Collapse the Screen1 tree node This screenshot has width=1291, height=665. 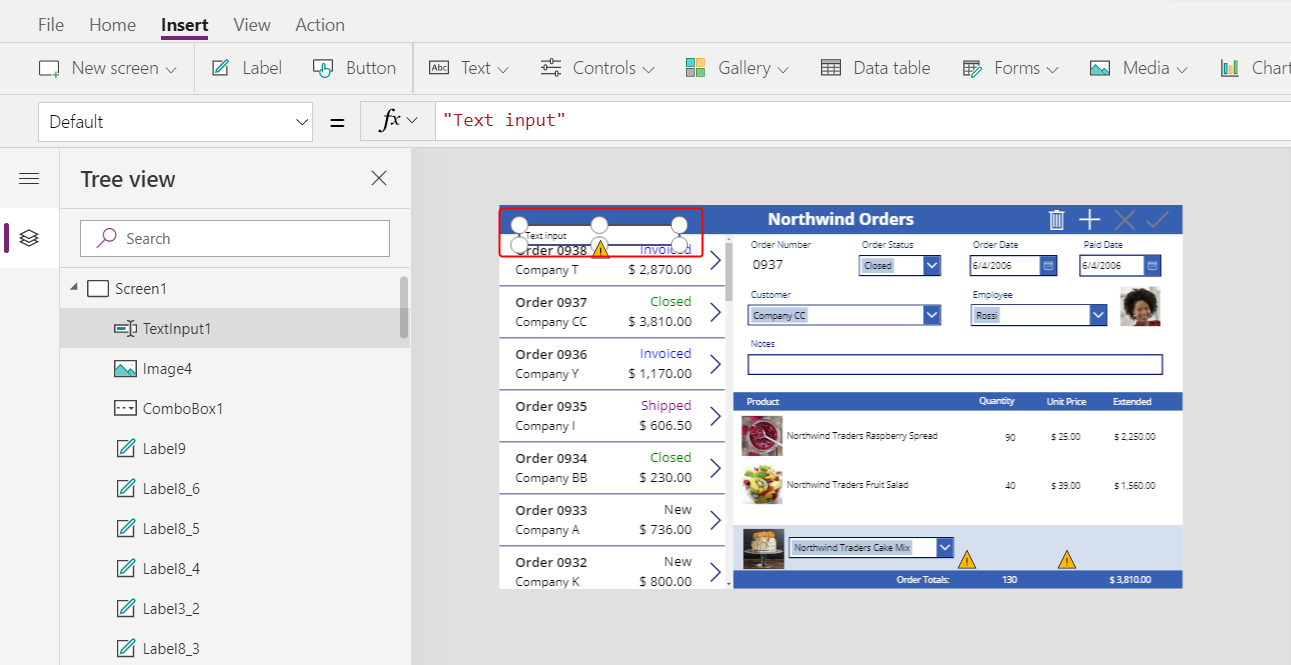click(x=73, y=288)
